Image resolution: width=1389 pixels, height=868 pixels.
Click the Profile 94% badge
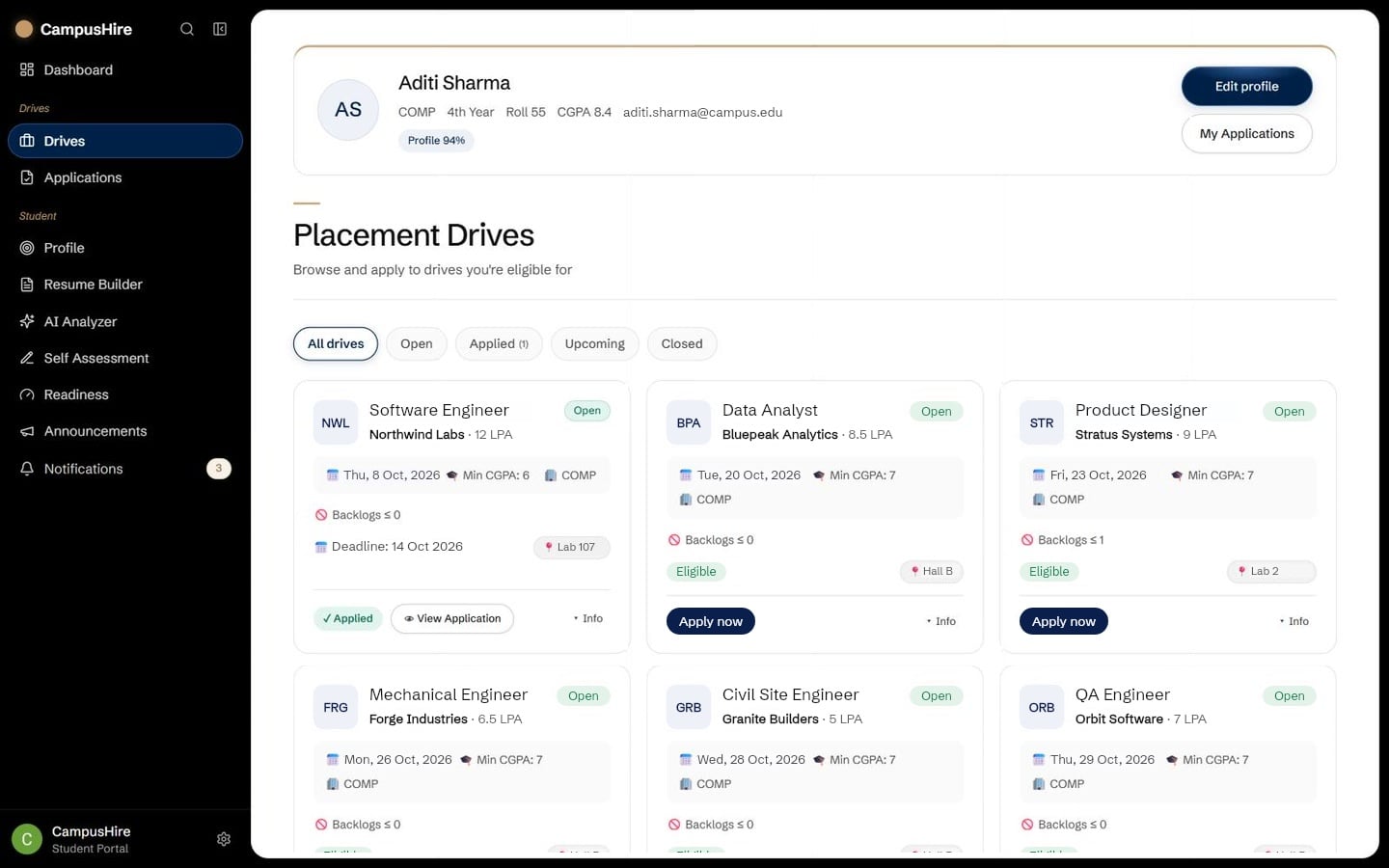(436, 141)
